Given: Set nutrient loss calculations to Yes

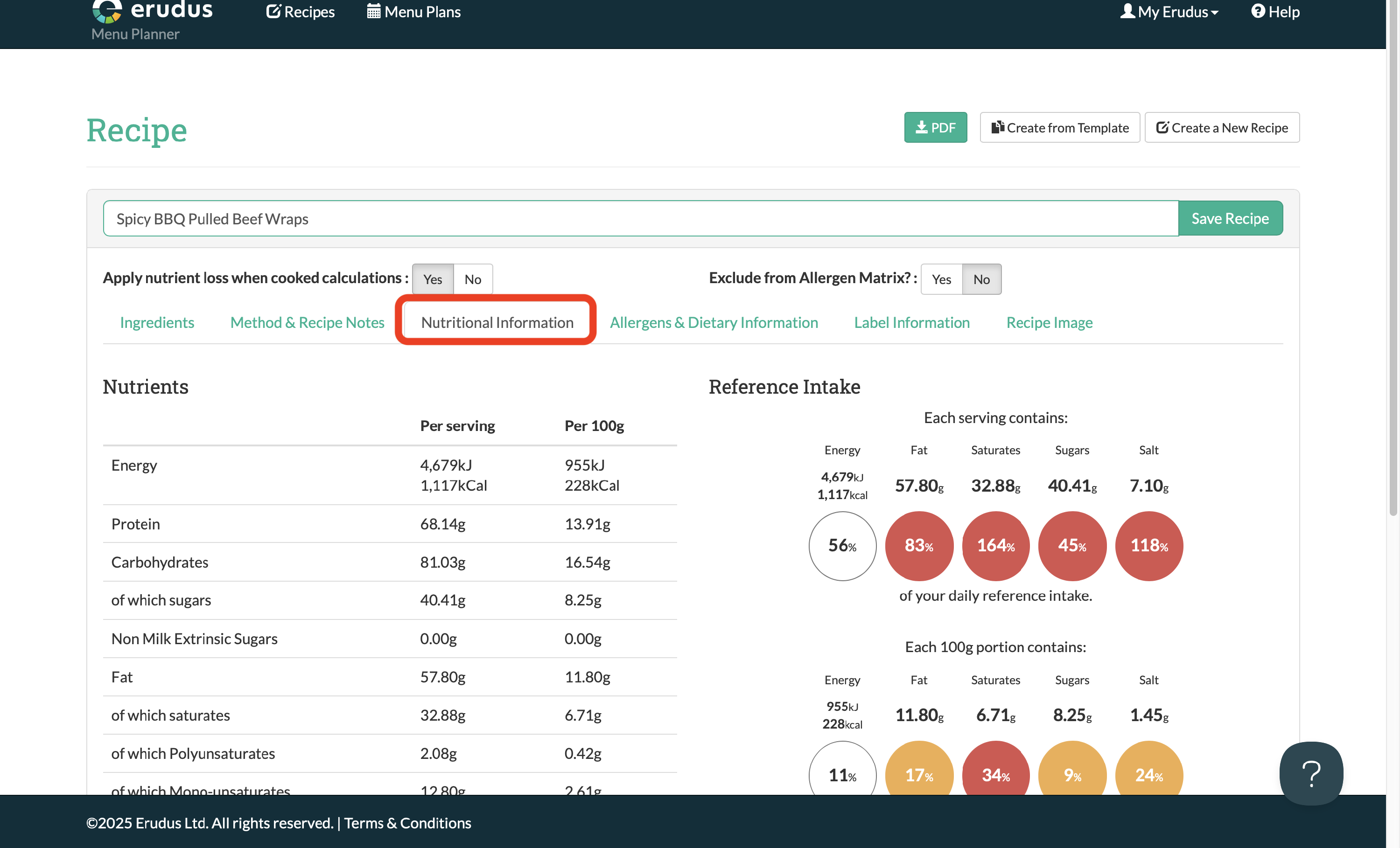Looking at the screenshot, I should point(433,279).
